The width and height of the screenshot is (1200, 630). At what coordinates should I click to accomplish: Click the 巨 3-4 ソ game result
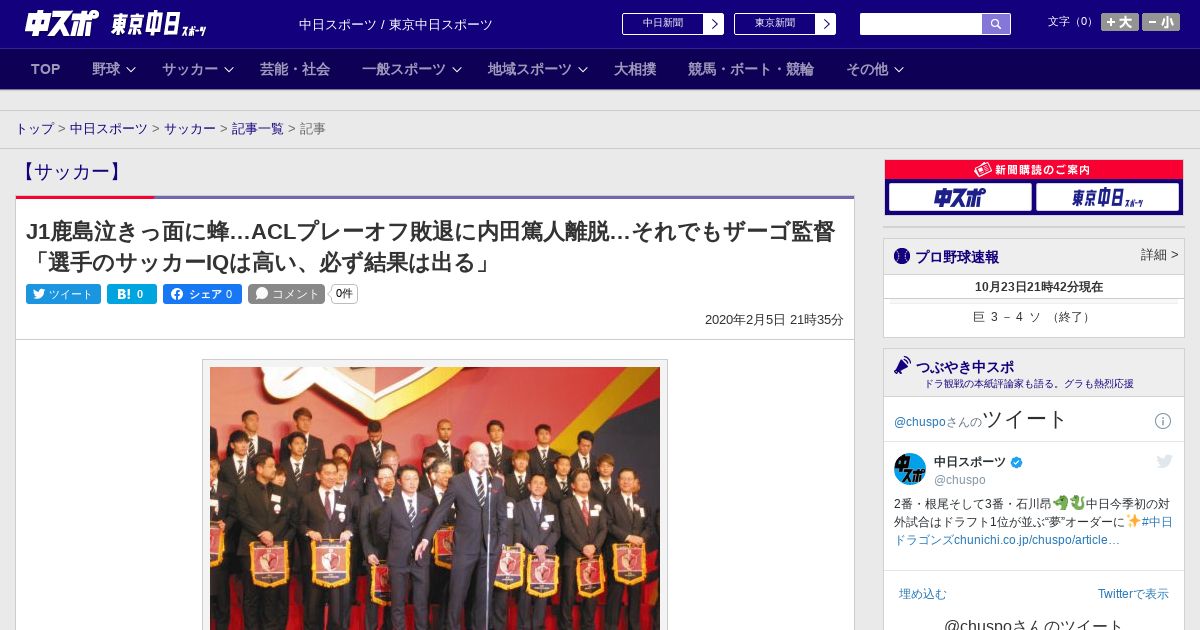[1033, 317]
